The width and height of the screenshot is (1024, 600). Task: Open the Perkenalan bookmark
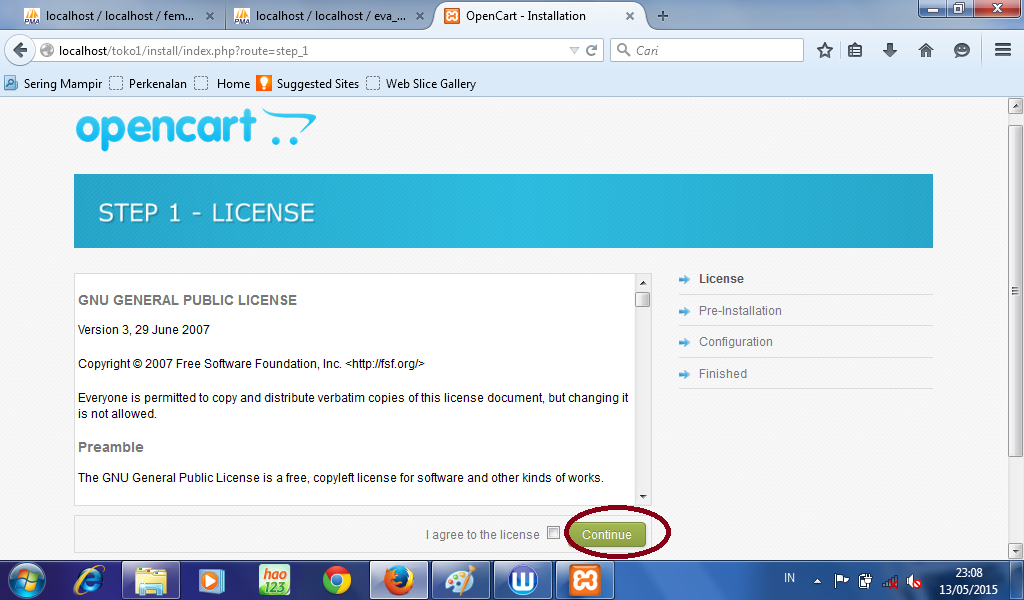pyautogui.click(x=148, y=84)
